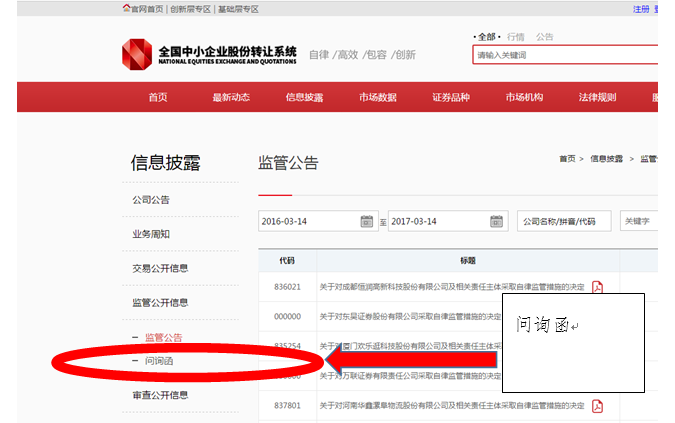Select 问询函 in the sidebar
Image resolution: width=675 pixels, height=423 pixels.
[x=160, y=360]
